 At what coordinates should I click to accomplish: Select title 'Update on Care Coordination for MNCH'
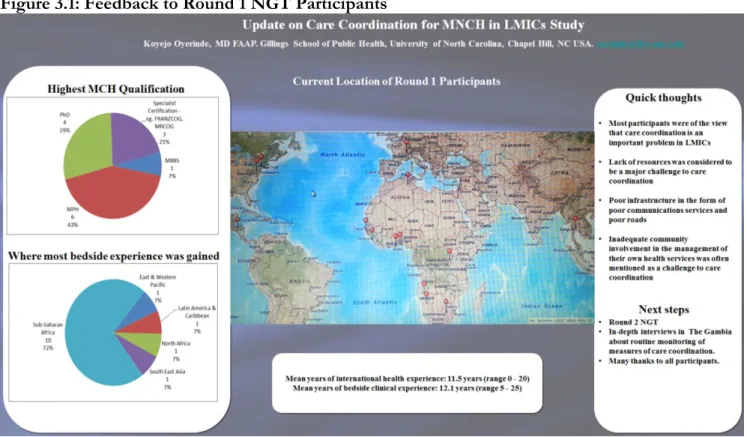pos(413,25)
